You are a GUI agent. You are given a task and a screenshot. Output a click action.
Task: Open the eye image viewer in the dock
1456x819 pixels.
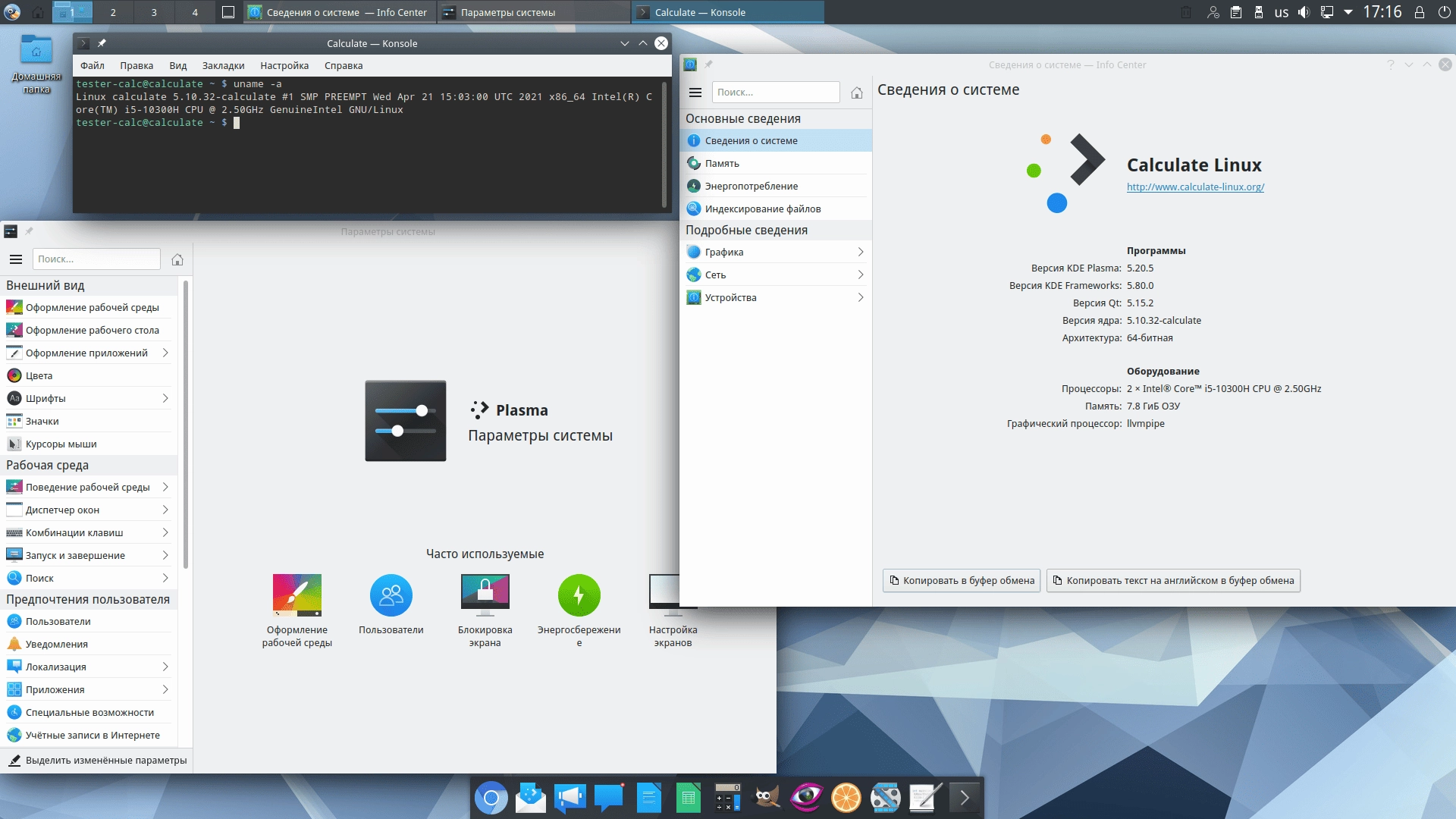(806, 798)
